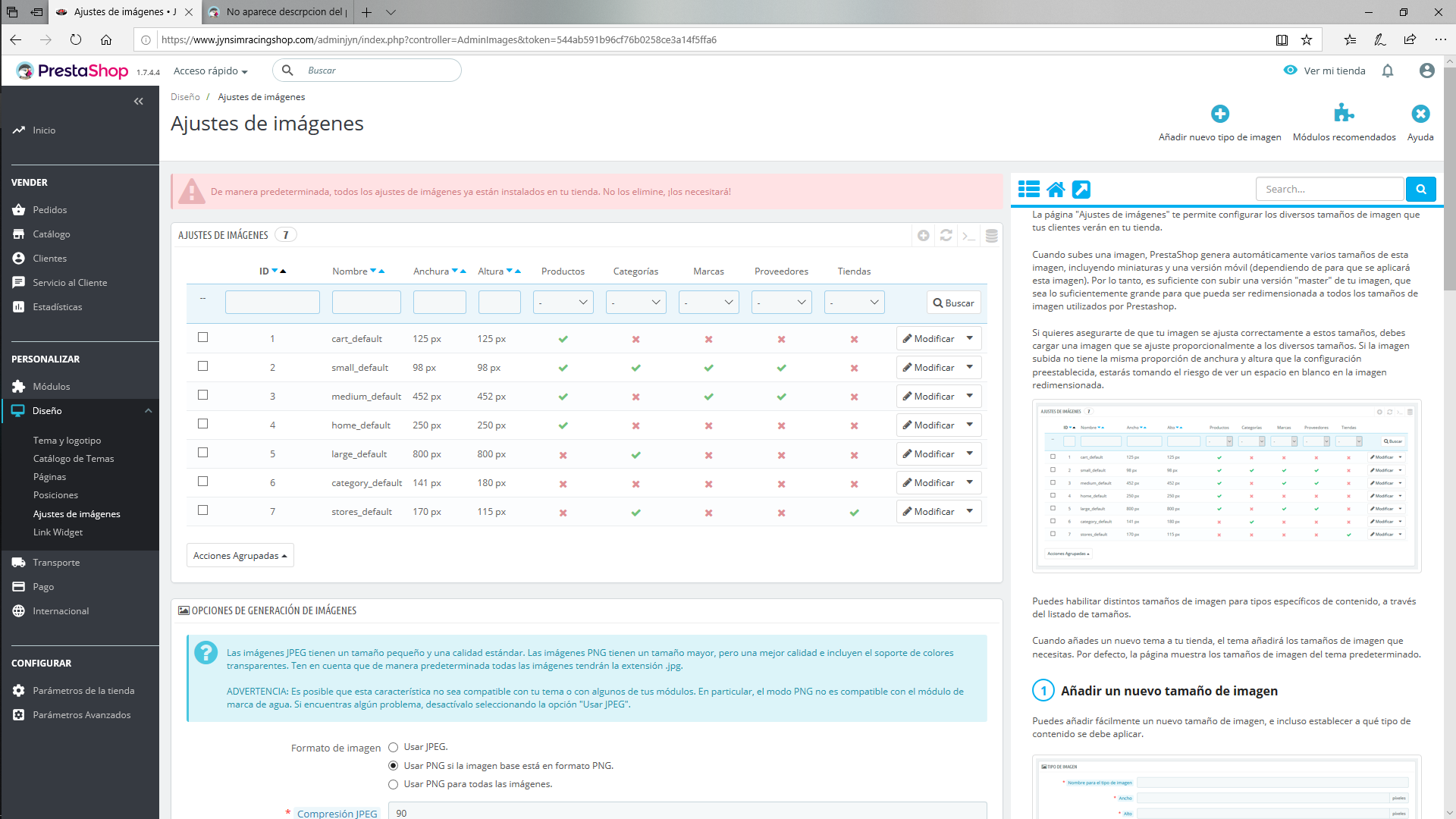
Task: Open the employee profile avatar icon
Action: tap(1426, 71)
